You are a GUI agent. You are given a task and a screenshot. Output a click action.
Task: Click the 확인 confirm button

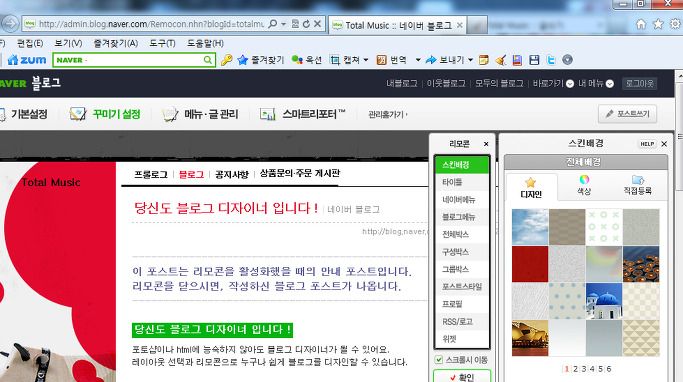462,377
